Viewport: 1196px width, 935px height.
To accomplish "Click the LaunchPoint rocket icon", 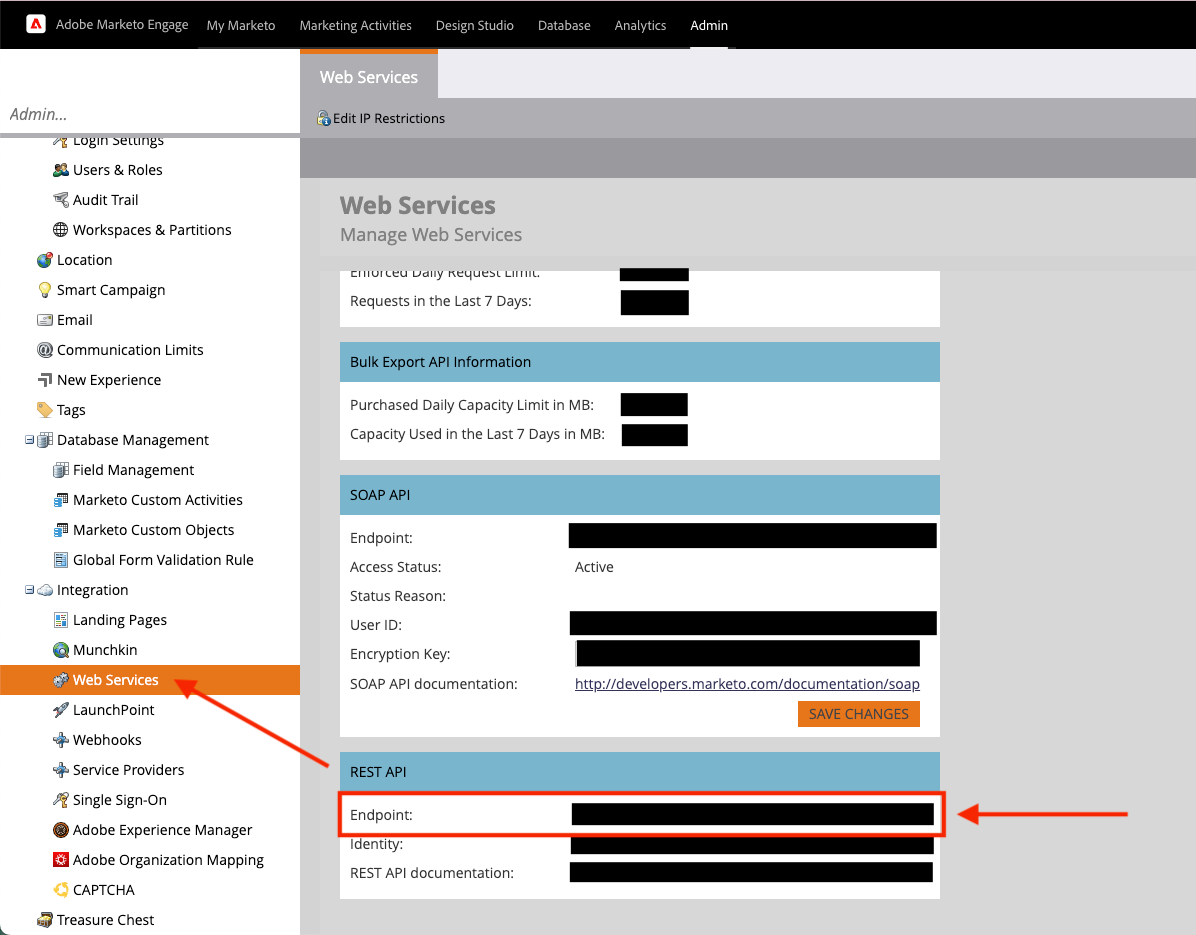I will point(61,710).
